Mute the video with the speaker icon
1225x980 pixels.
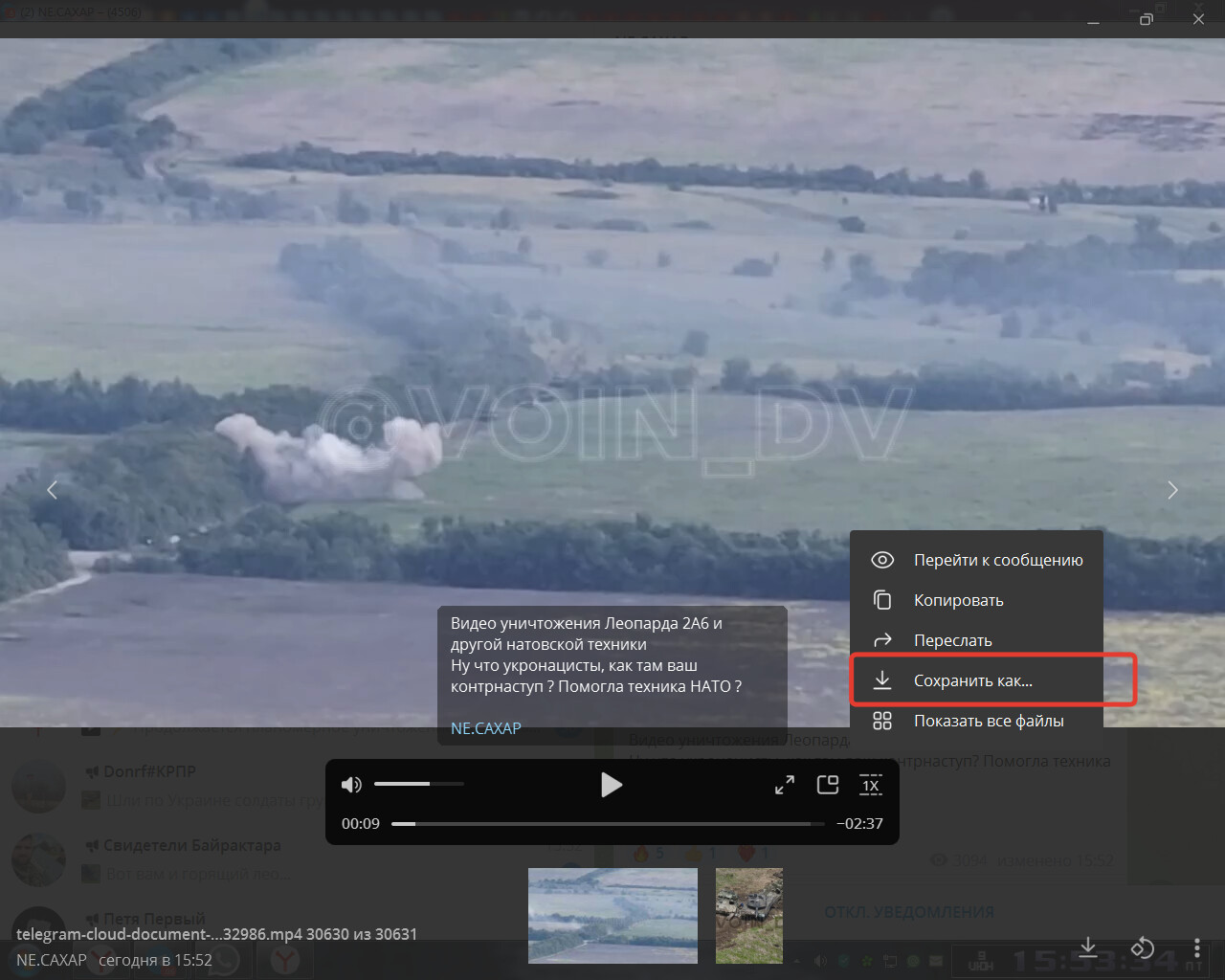click(x=351, y=785)
